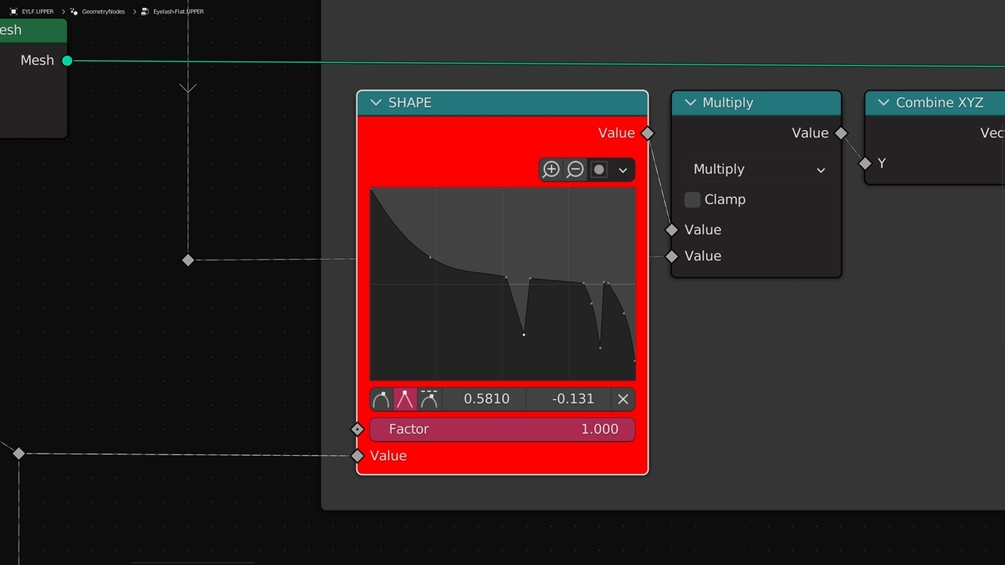Adjust the Factor slider in SHAPE node
The width and height of the screenshot is (1005, 565).
(502, 429)
